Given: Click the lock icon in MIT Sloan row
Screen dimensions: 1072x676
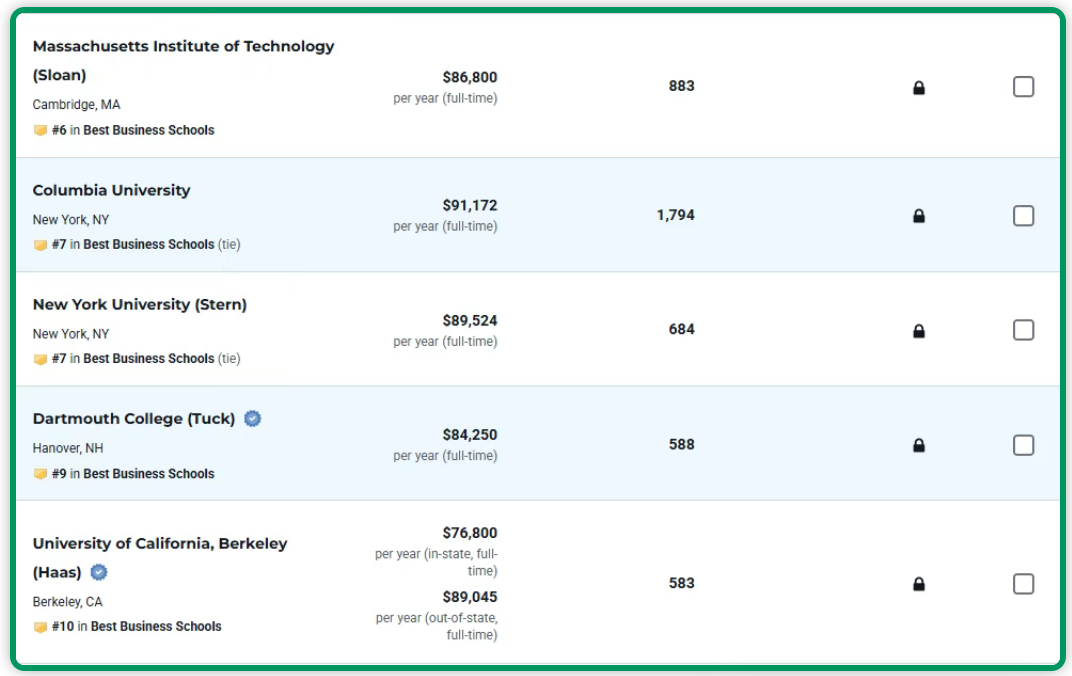Looking at the screenshot, I should (919, 88).
